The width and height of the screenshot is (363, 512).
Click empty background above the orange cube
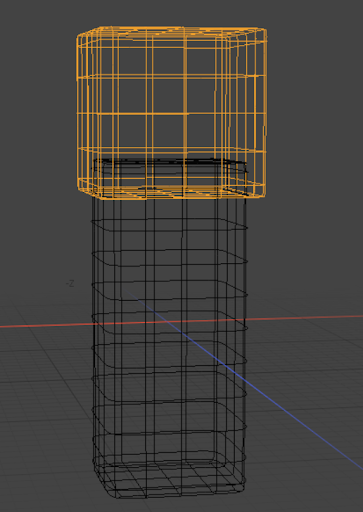click(x=172, y=12)
